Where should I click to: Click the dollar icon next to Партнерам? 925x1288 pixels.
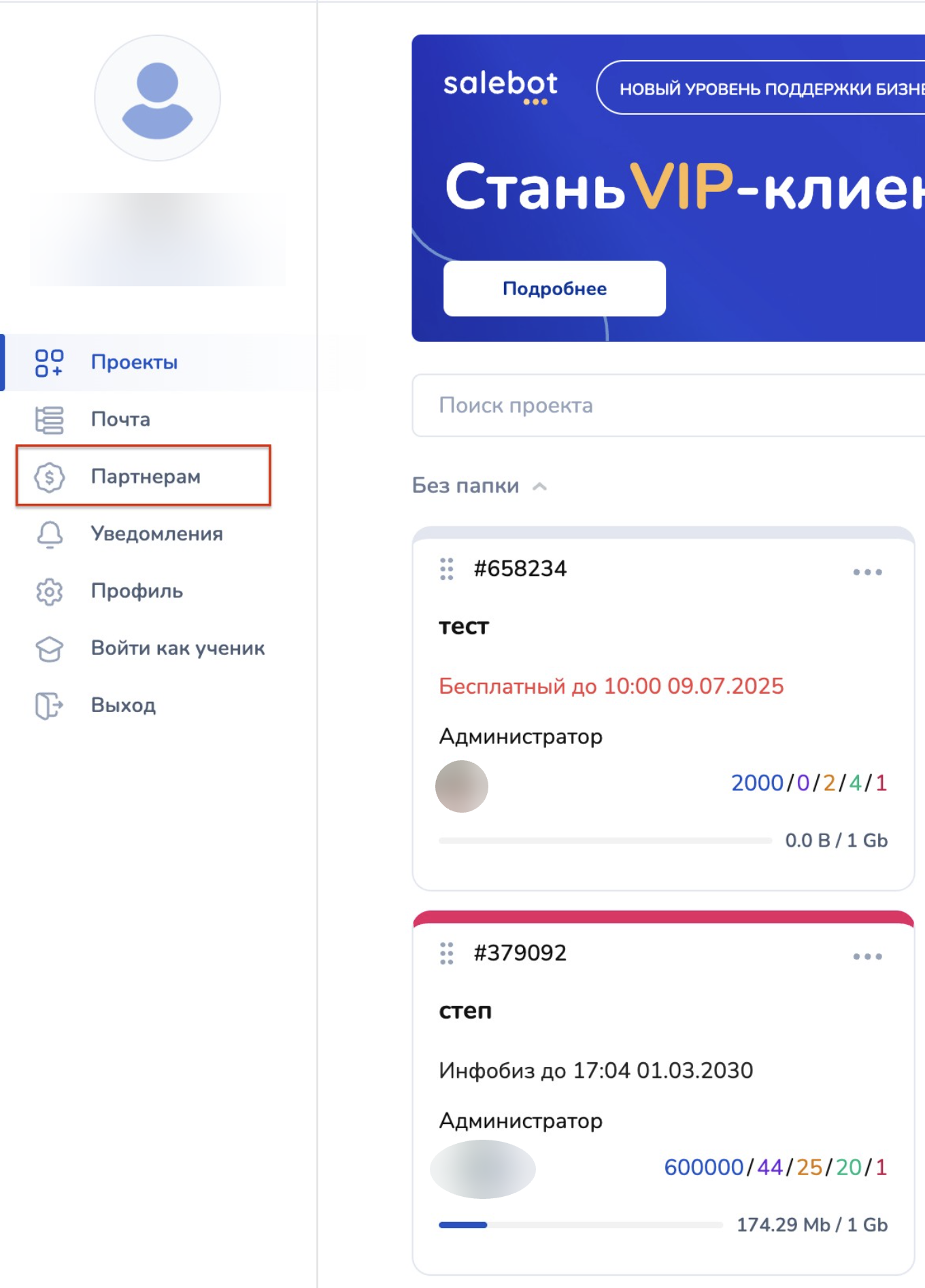click(x=49, y=477)
